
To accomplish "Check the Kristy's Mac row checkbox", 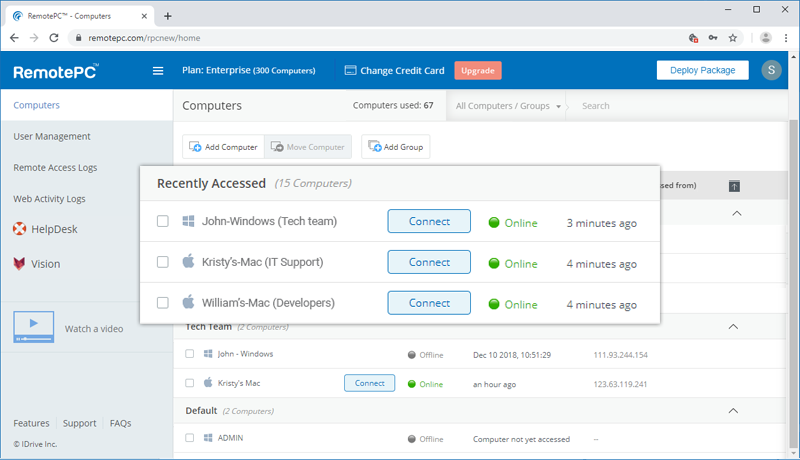I will pyautogui.click(x=189, y=382).
